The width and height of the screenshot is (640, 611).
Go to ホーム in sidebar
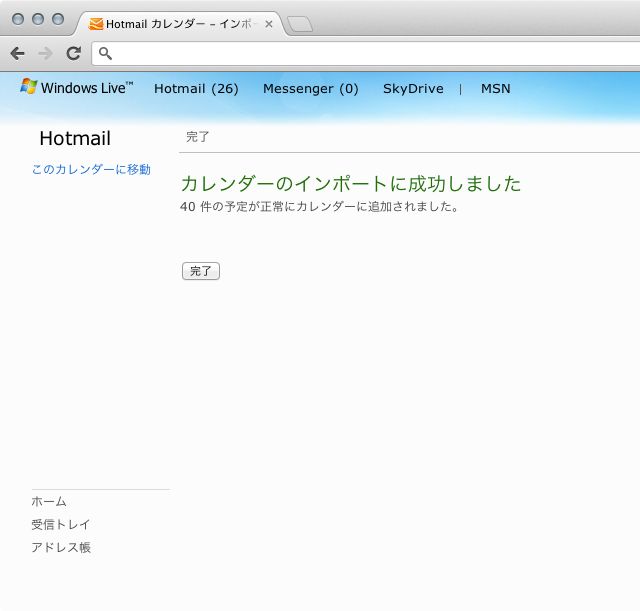pos(49,501)
